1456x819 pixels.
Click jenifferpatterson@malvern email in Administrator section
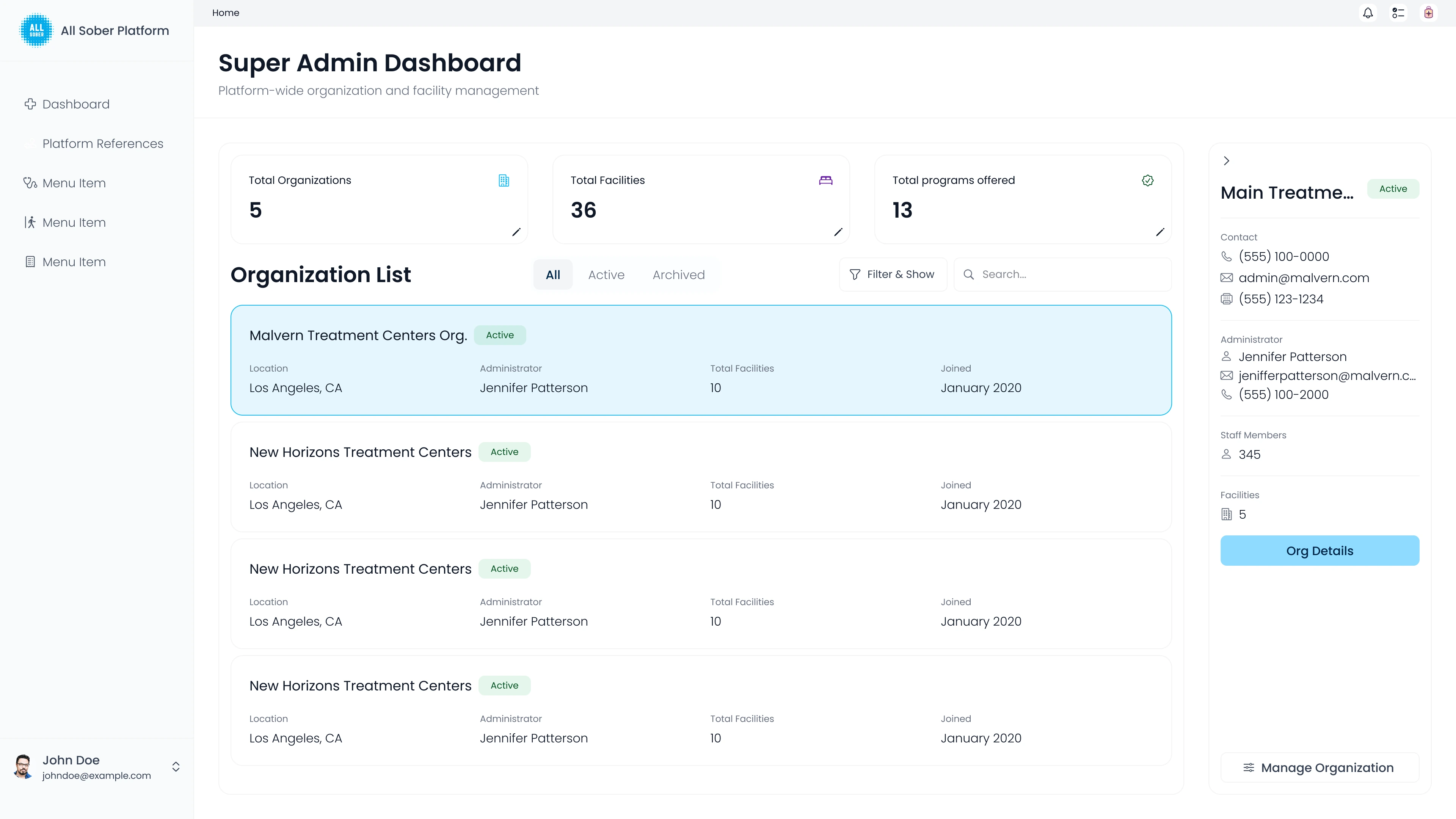click(x=1327, y=375)
